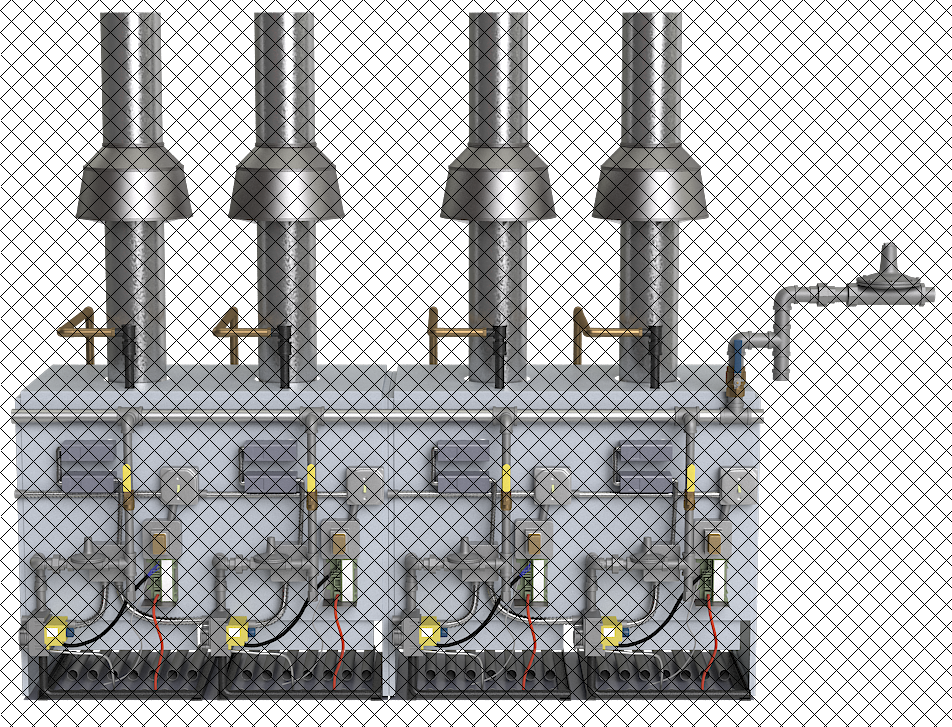The height and width of the screenshot is (727, 952).
Task: Select the blue-handled gas shutoff valve
Action: point(736,353)
